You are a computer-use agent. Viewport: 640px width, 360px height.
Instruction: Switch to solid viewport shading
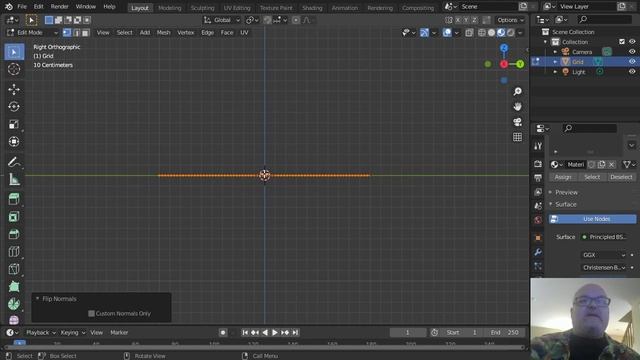coord(491,33)
